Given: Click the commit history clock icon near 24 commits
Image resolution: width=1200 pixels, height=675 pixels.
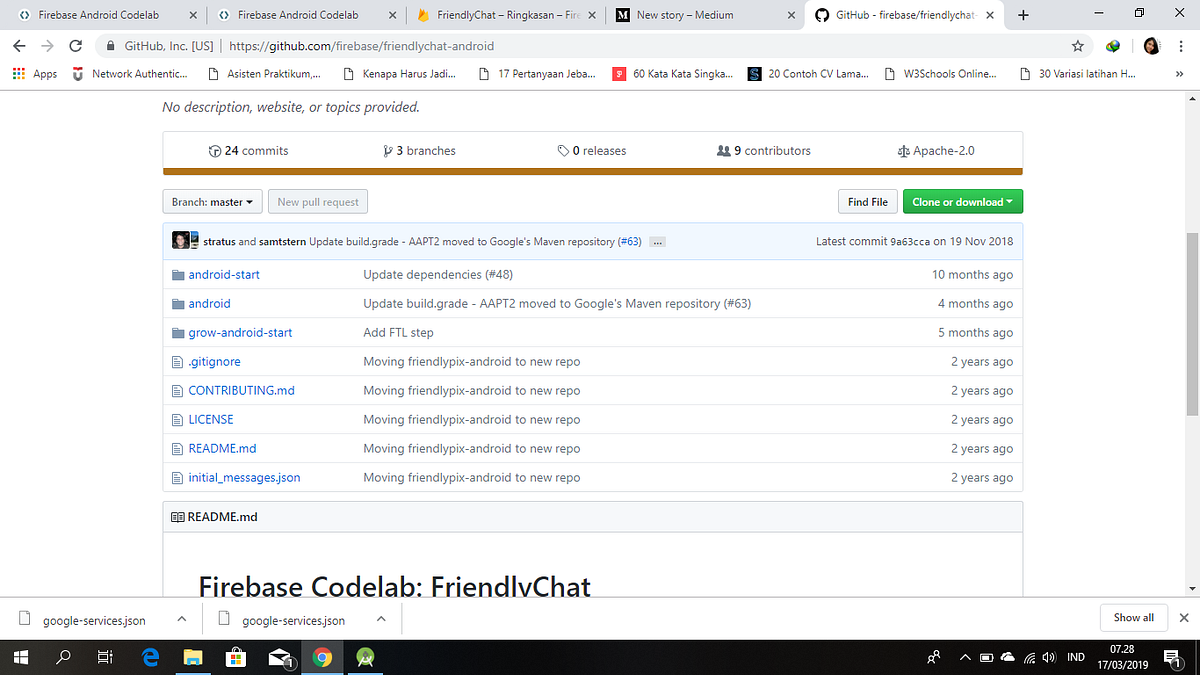Looking at the screenshot, I should coord(215,150).
